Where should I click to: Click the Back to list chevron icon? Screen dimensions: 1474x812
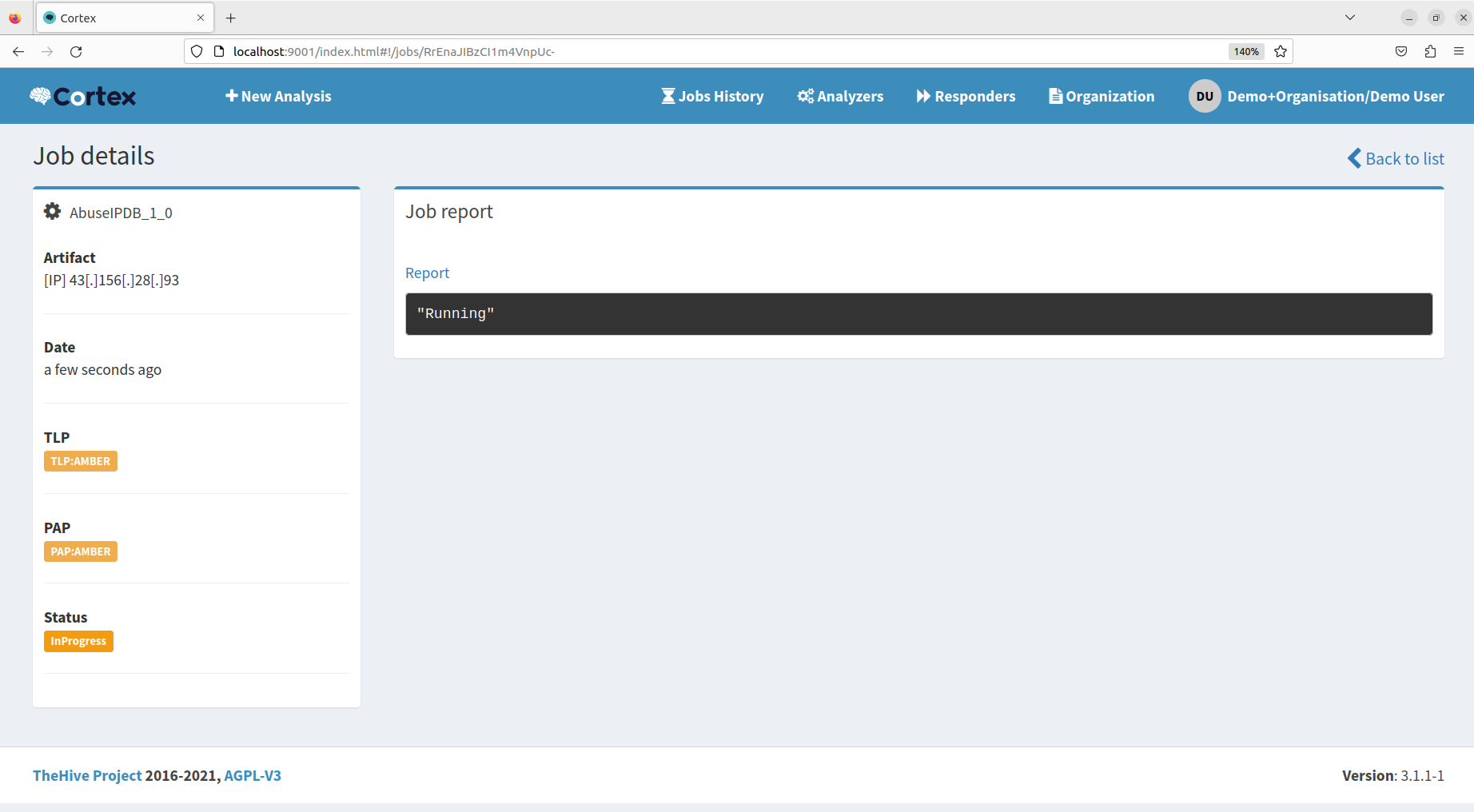1354,158
